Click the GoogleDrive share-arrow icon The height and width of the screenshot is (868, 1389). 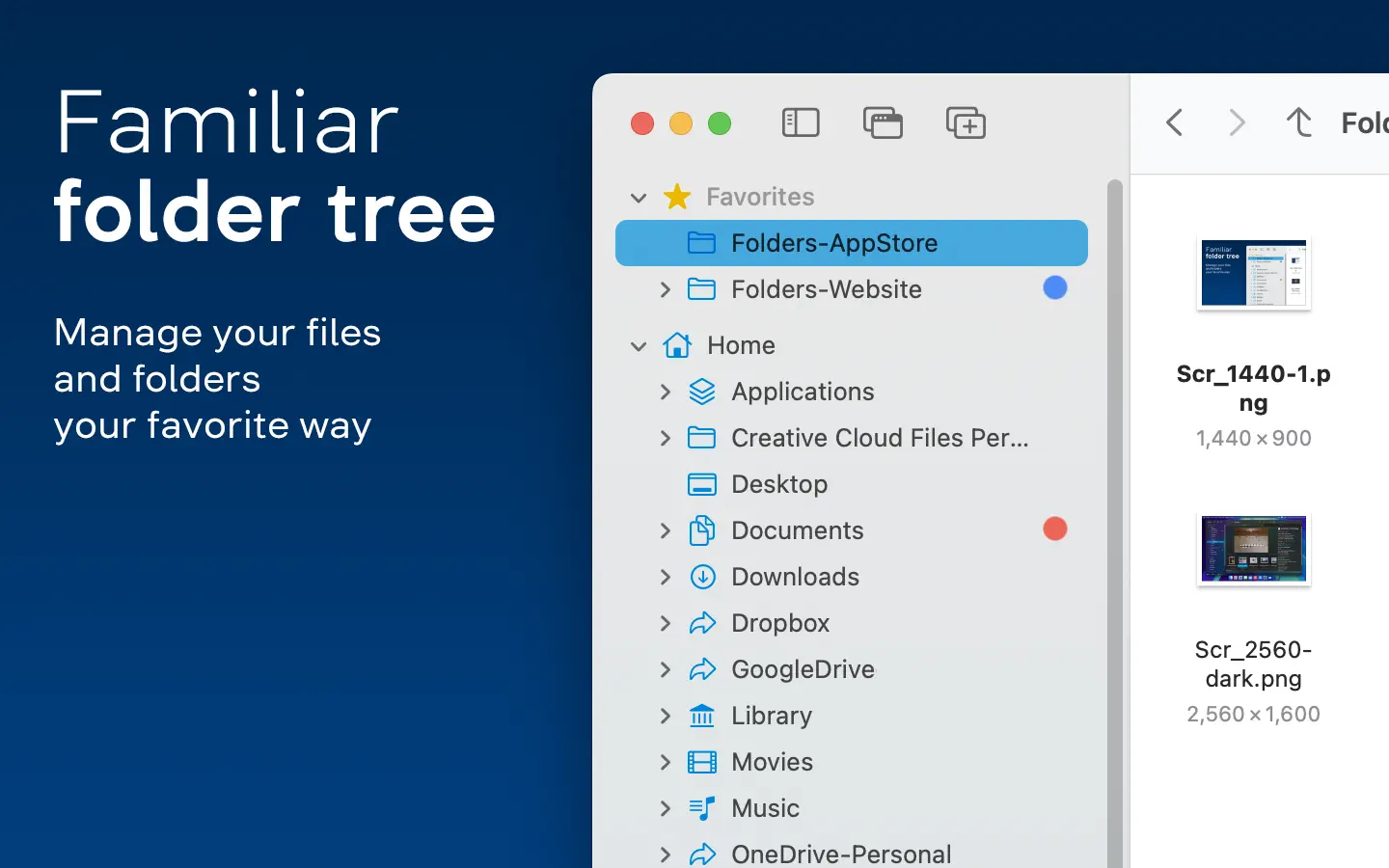click(702, 669)
